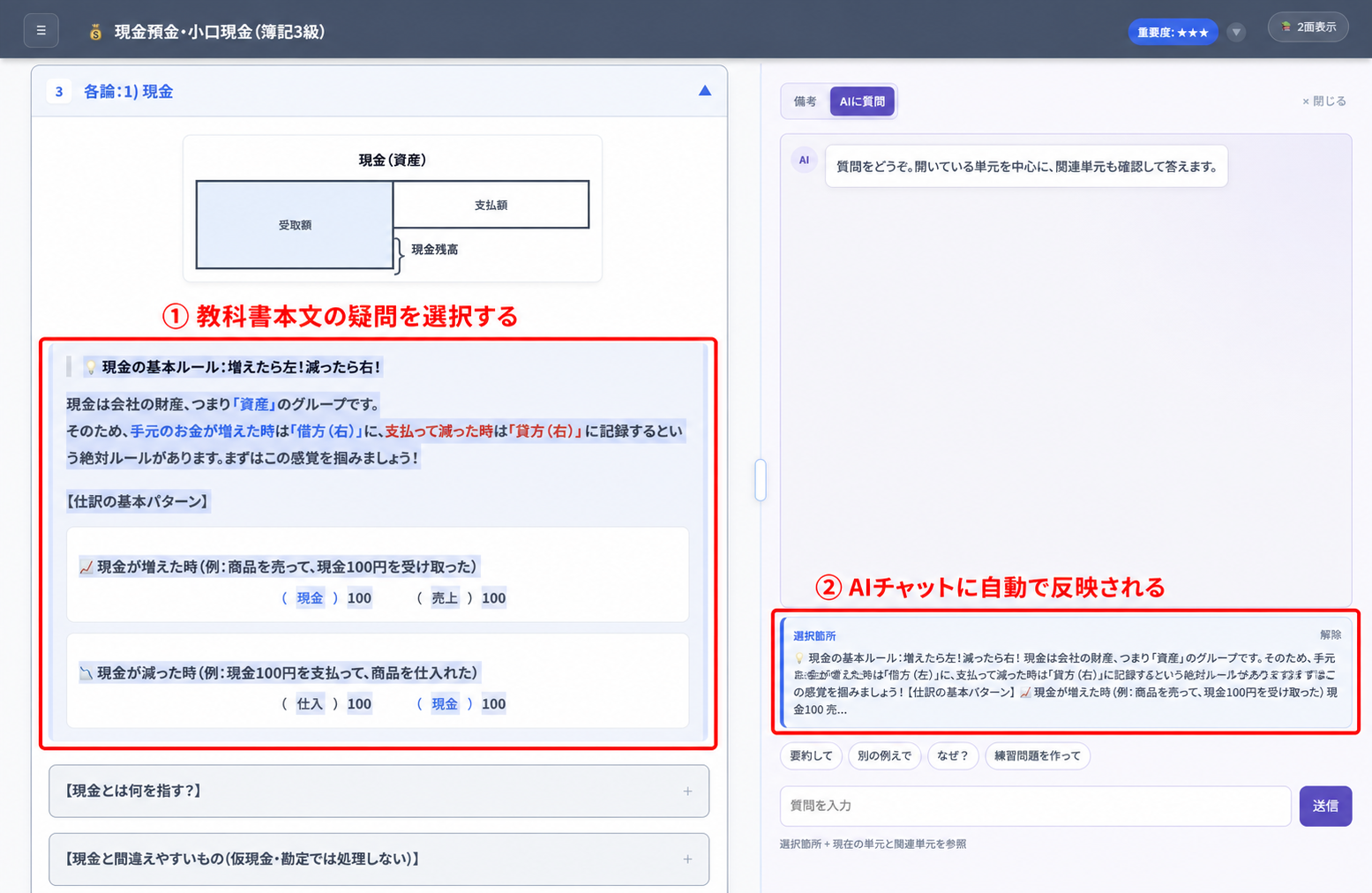Click the lightbulb icon beside 現金の基本ルール
This screenshot has width=1372, height=893.
(x=90, y=367)
